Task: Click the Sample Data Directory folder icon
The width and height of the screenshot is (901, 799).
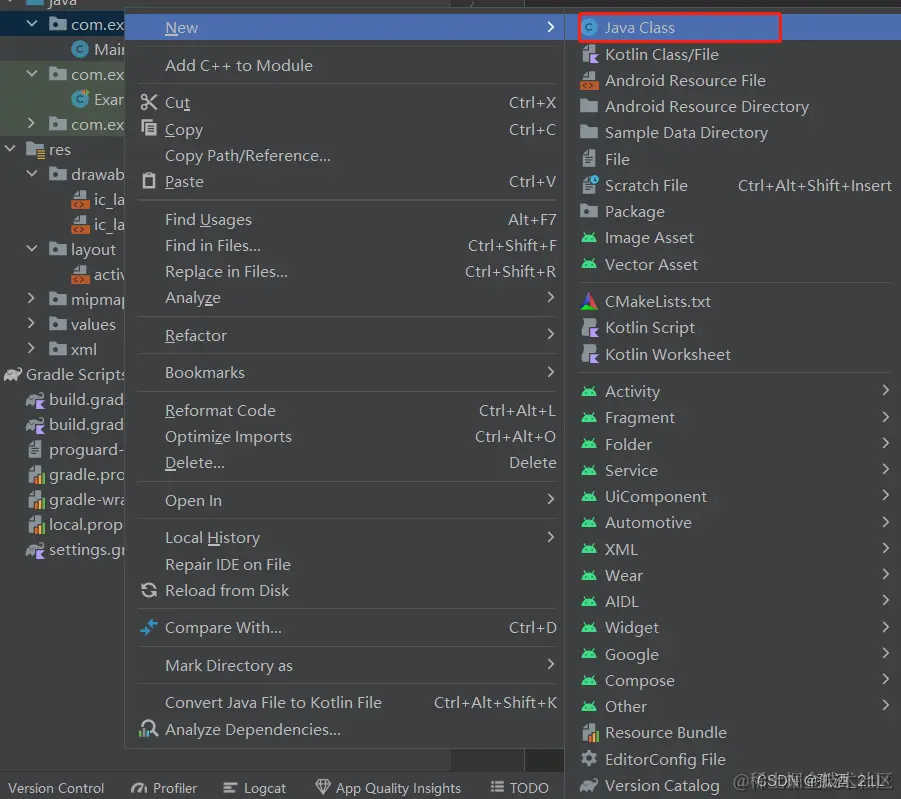Action: point(589,132)
